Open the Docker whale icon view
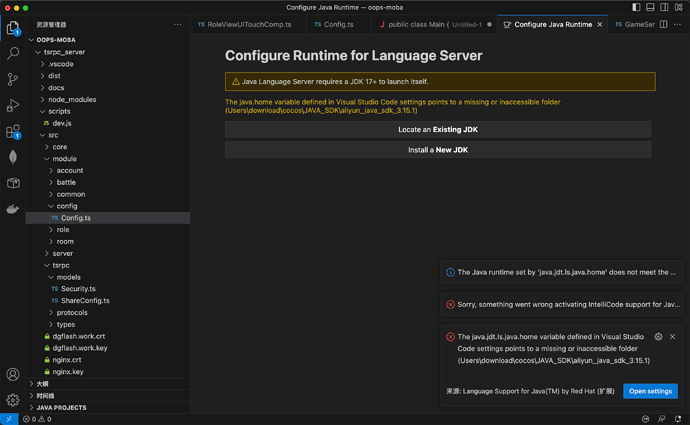 (13, 209)
